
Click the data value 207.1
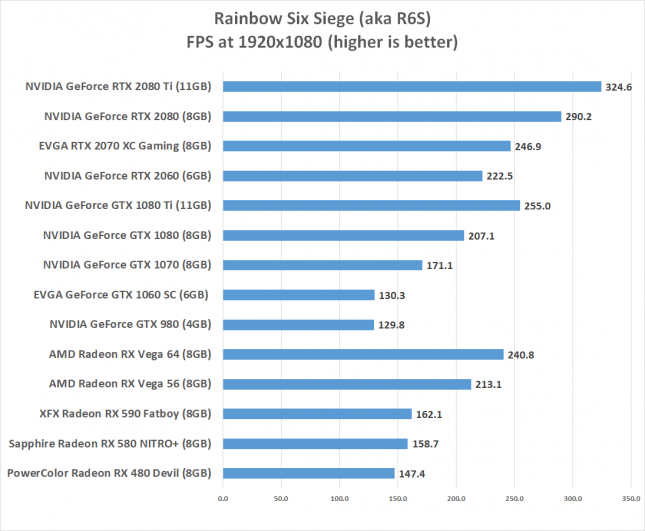[x=481, y=236]
